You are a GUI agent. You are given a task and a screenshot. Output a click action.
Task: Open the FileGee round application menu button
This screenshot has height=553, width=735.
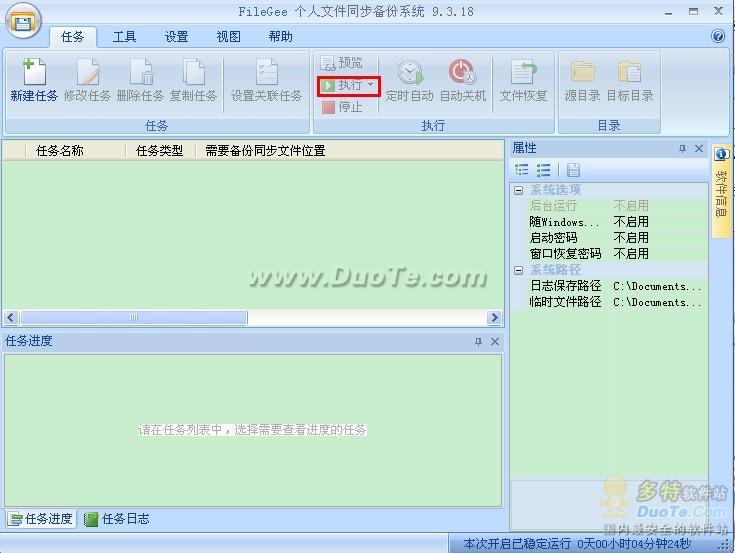pyautogui.click(x=23, y=21)
